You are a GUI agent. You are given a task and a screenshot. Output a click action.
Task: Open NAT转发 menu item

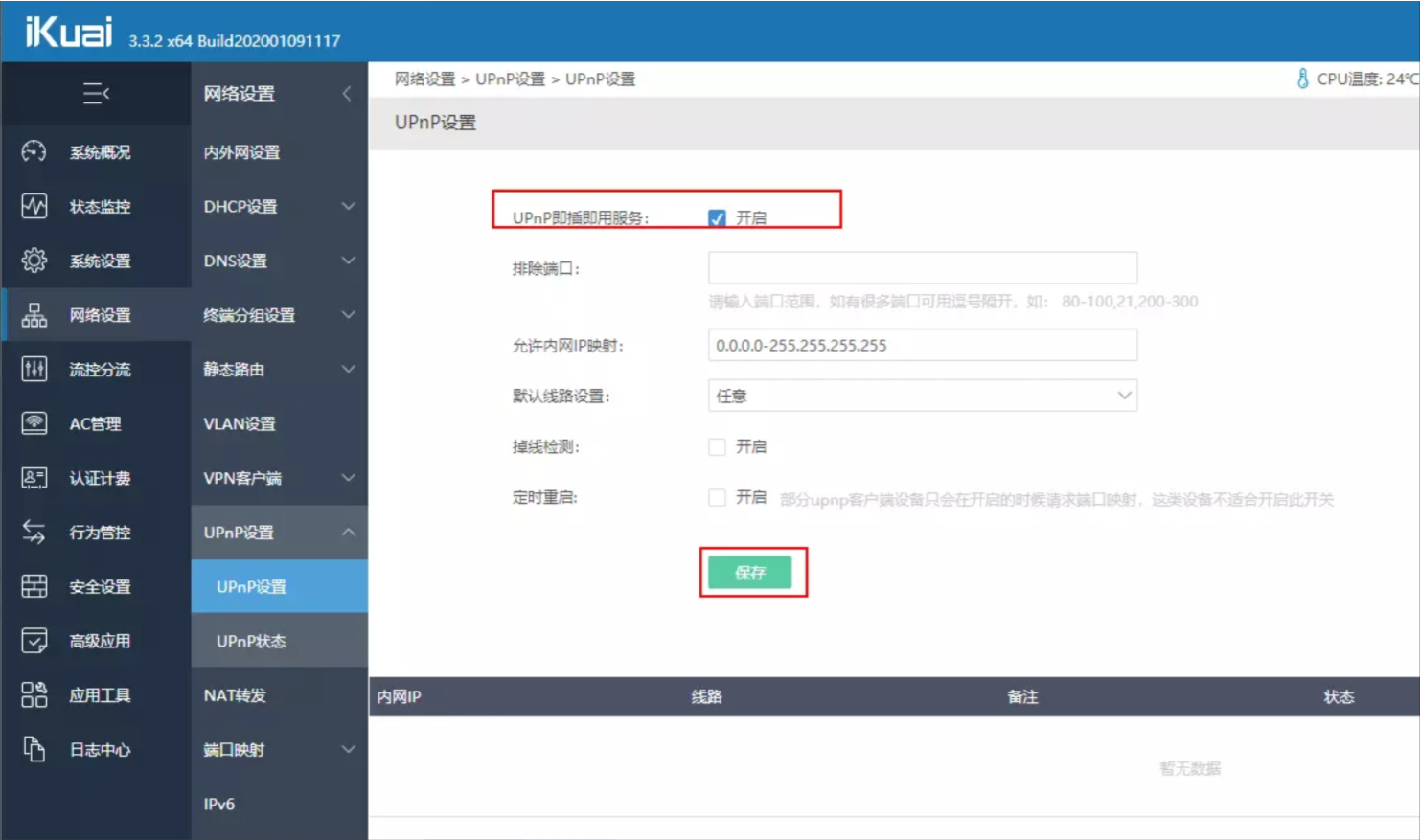279,695
